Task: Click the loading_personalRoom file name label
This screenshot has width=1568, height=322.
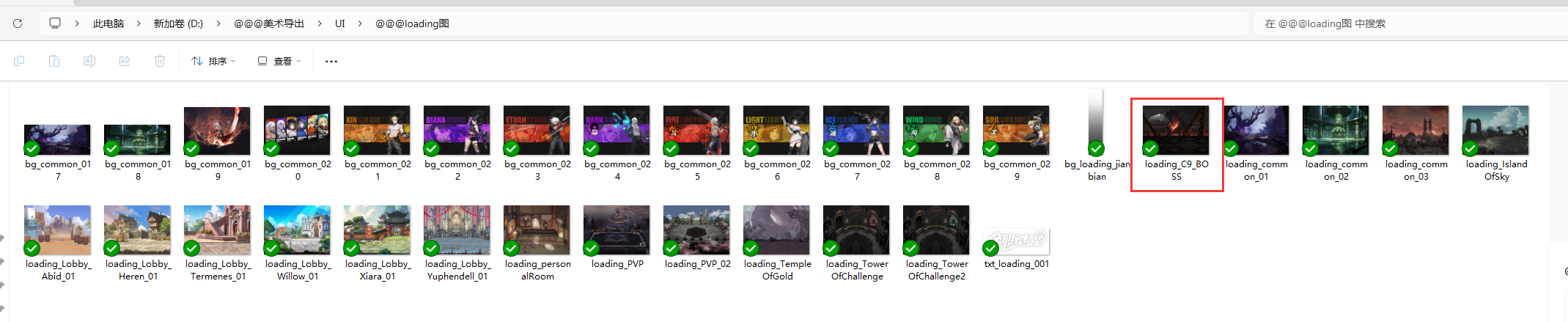Action: [x=537, y=270]
